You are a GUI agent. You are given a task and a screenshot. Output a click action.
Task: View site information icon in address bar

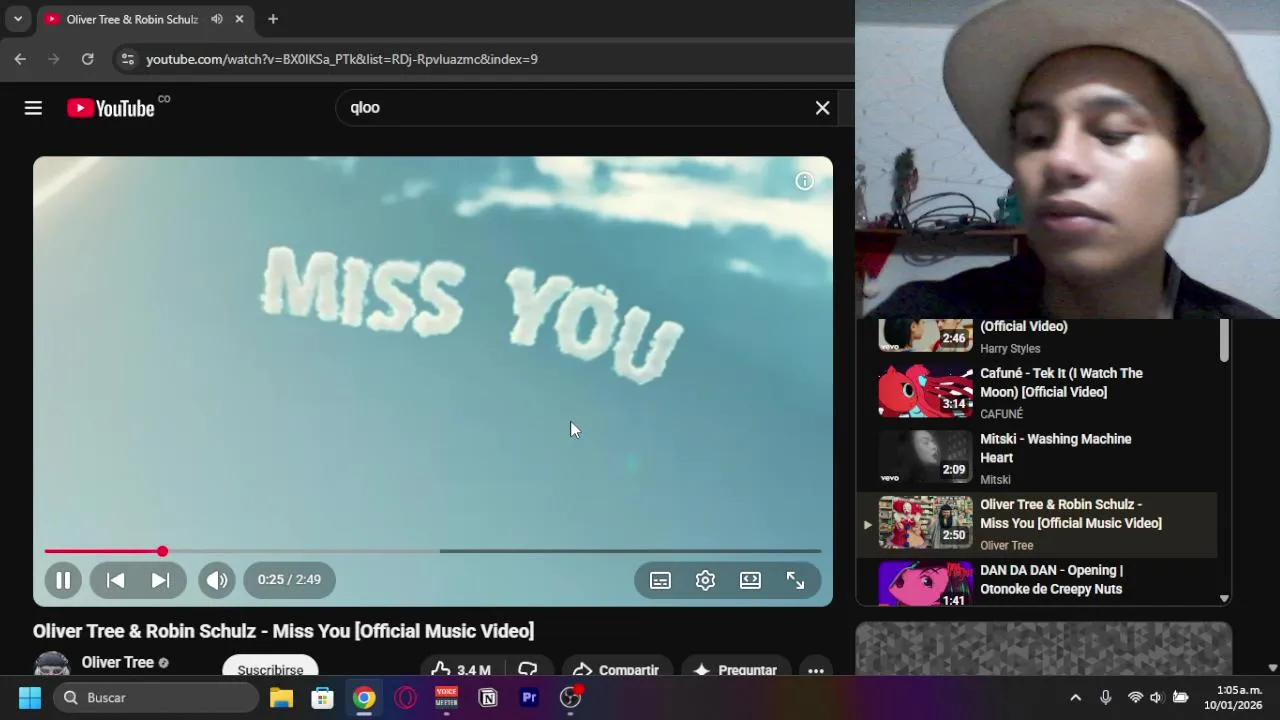[127, 59]
